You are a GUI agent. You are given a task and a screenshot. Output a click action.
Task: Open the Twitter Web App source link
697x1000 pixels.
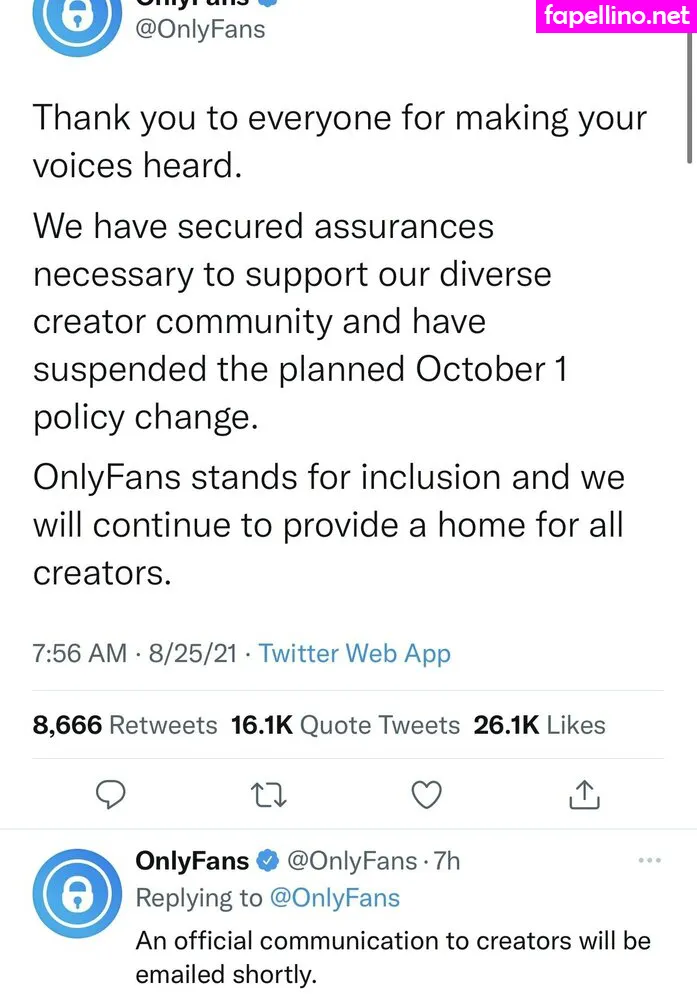354,654
